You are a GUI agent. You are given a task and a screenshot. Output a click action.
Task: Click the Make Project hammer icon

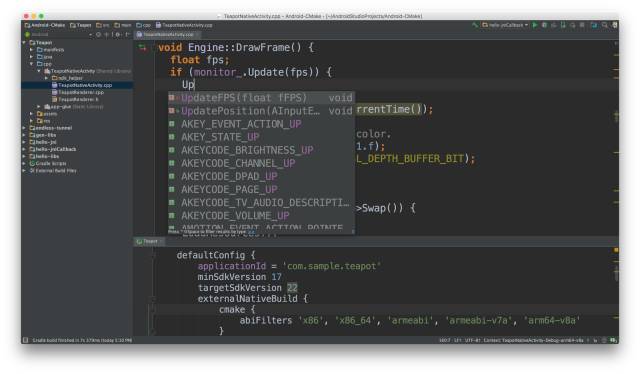point(474,25)
